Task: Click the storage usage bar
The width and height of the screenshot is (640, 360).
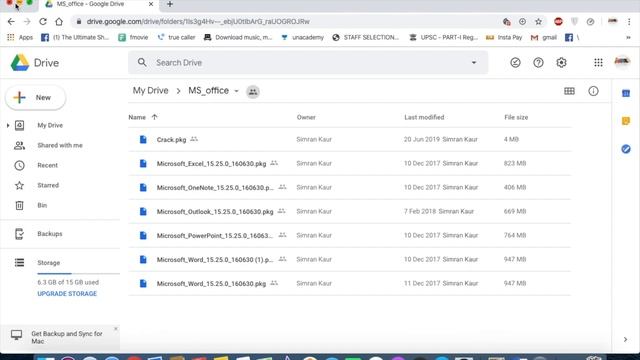Action: click(78, 273)
